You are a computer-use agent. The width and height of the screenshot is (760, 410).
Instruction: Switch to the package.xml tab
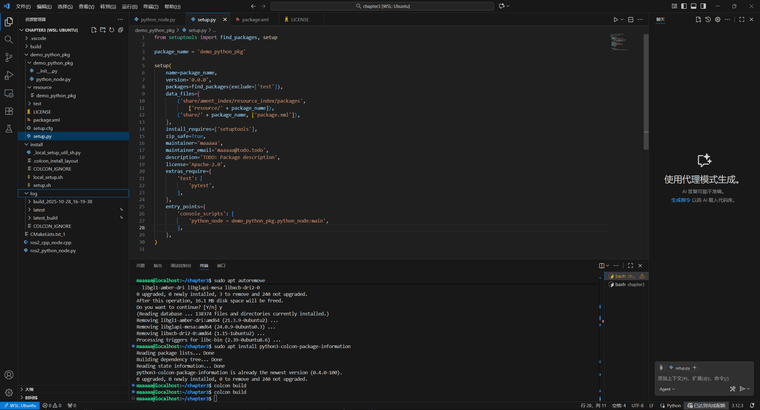click(253, 20)
